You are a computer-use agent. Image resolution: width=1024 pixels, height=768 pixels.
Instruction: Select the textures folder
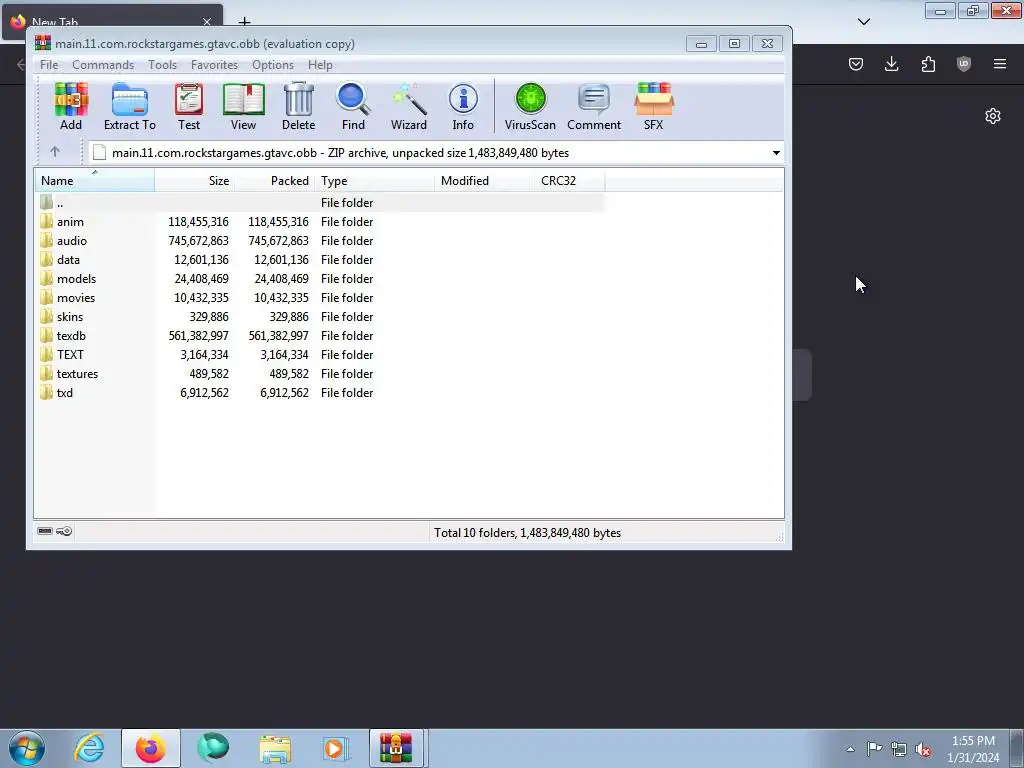77,373
